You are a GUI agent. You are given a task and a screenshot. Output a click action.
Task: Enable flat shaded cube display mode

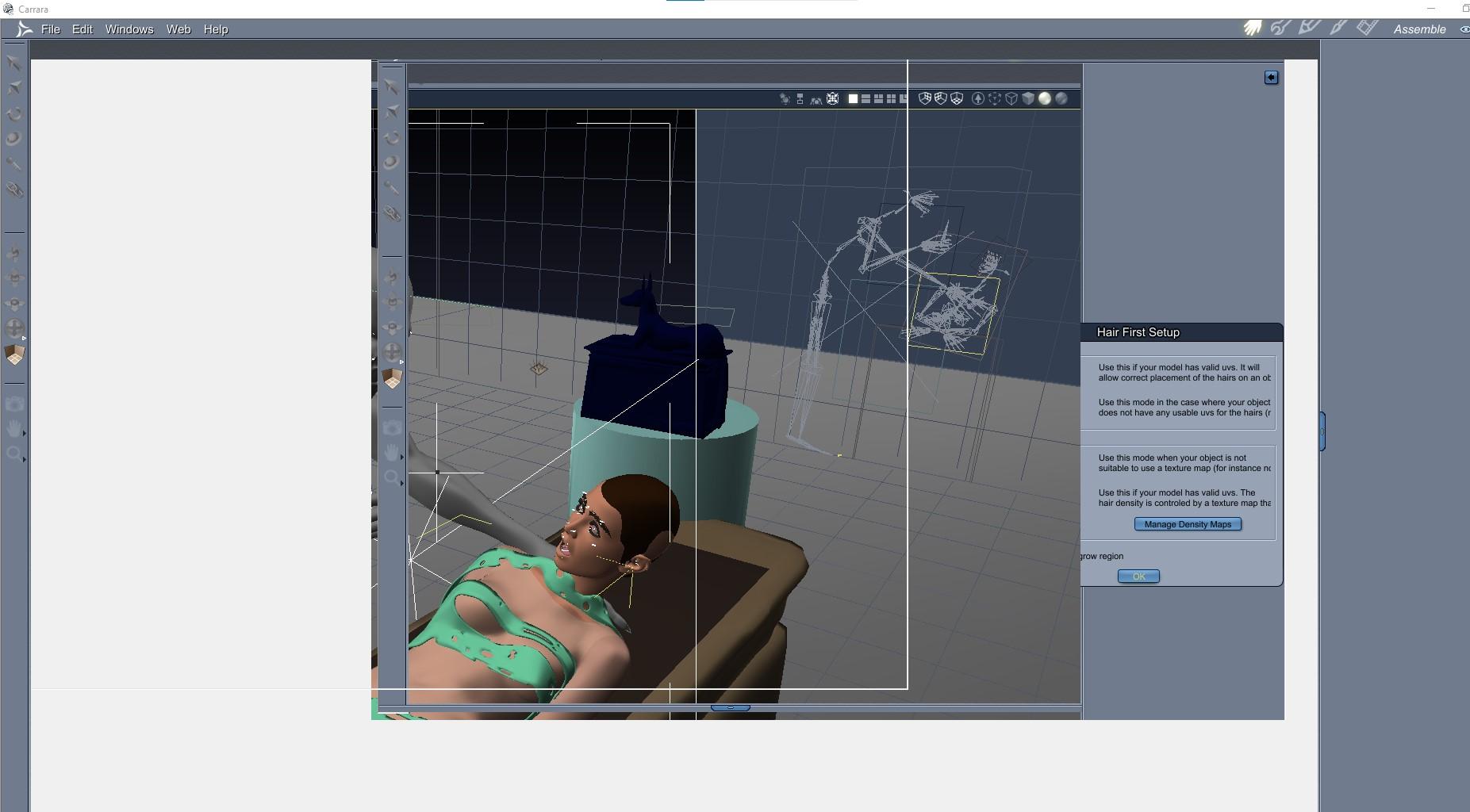pos(1028,98)
